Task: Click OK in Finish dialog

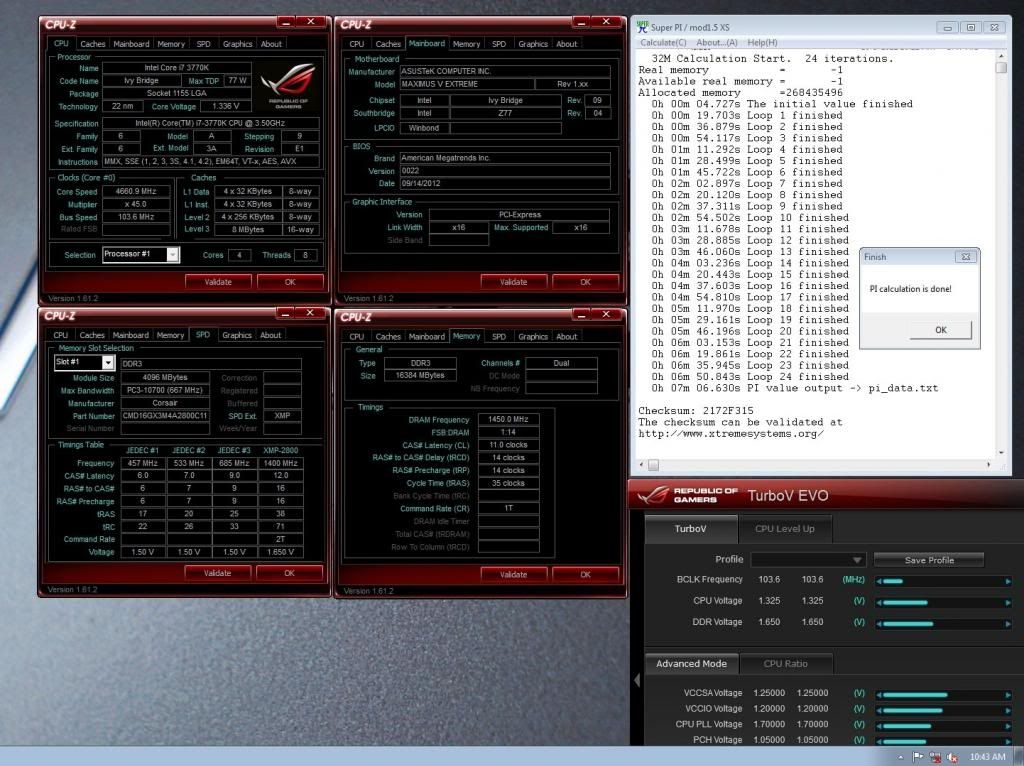Action: click(940, 330)
